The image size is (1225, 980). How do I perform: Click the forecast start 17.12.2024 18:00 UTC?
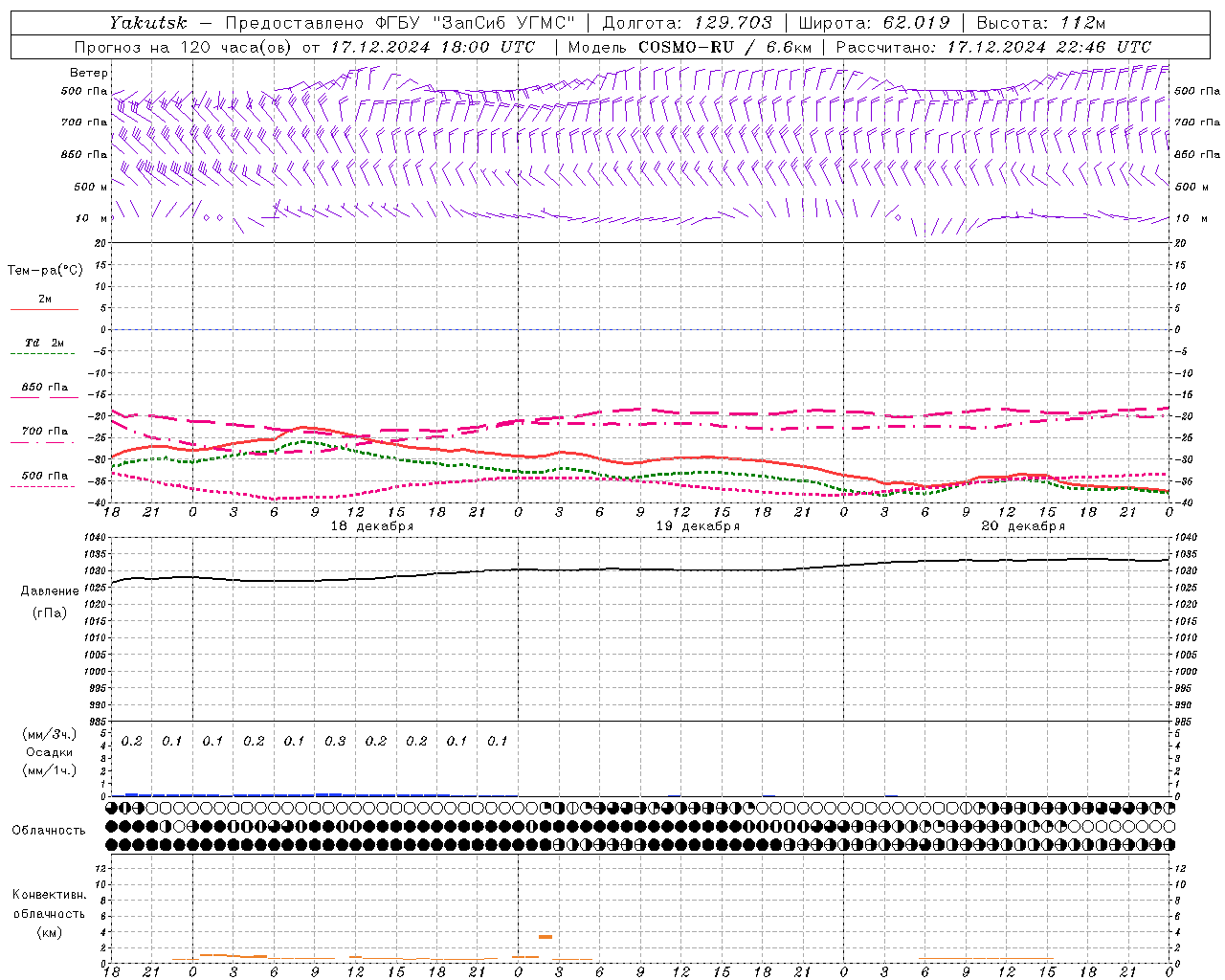point(433,47)
